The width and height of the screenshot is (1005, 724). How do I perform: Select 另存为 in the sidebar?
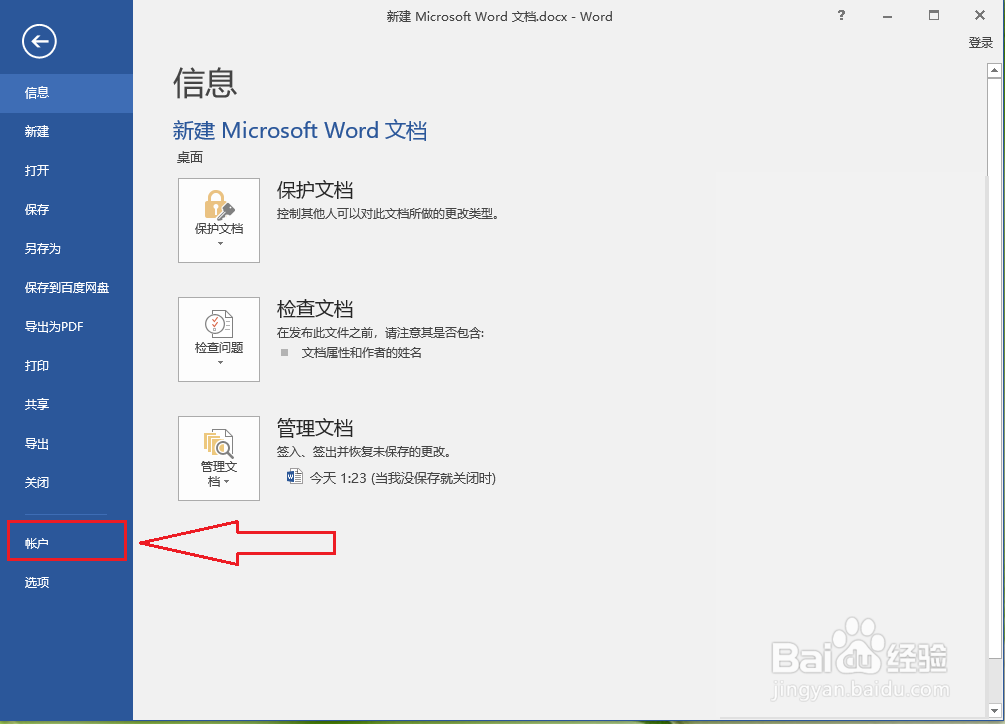tap(67, 249)
